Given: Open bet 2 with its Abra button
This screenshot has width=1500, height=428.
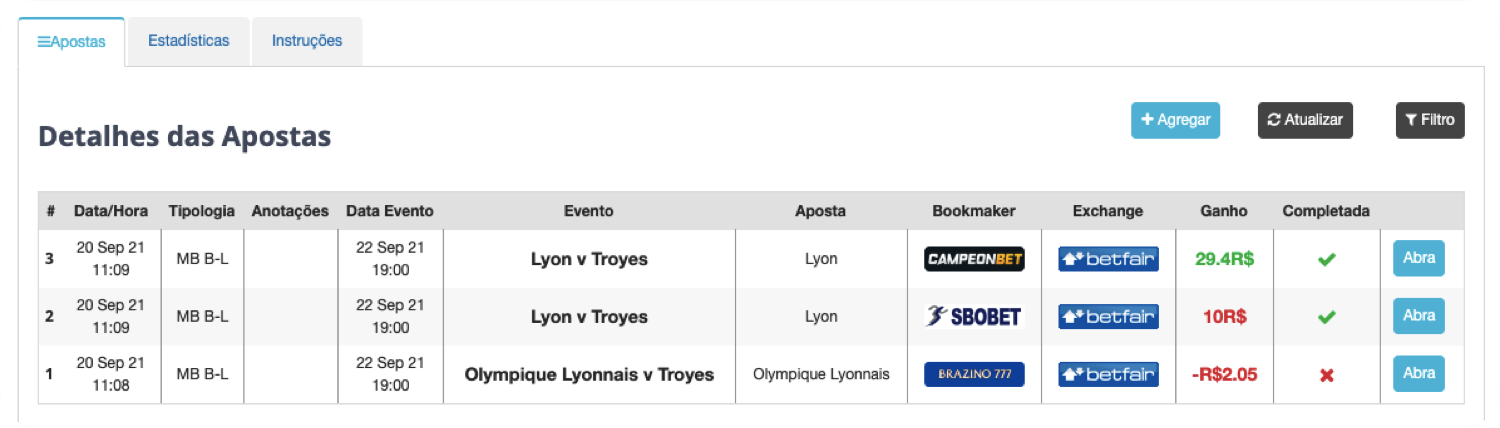Looking at the screenshot, I should point(1419,316).
